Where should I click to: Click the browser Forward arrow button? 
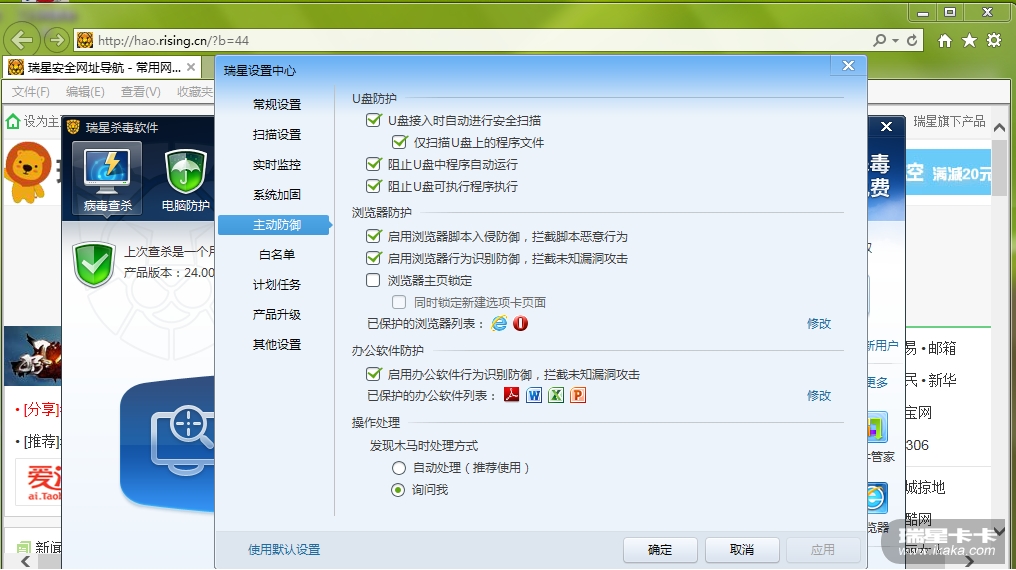[57, 40]
